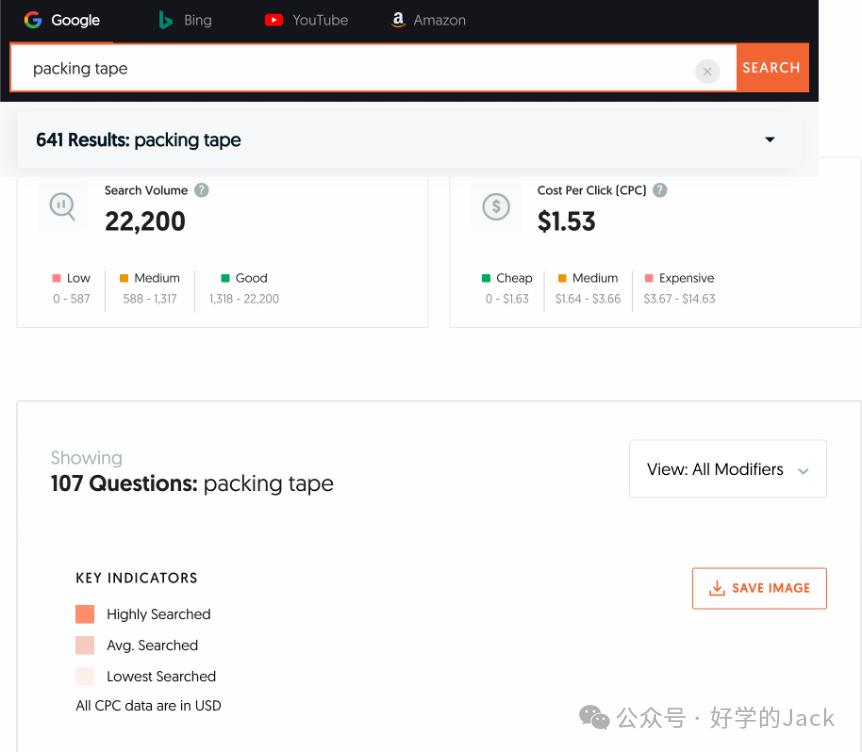Select the Medium search volume legend marker
The height and width of the screenshot is (752, 862).
pos(123,278)
